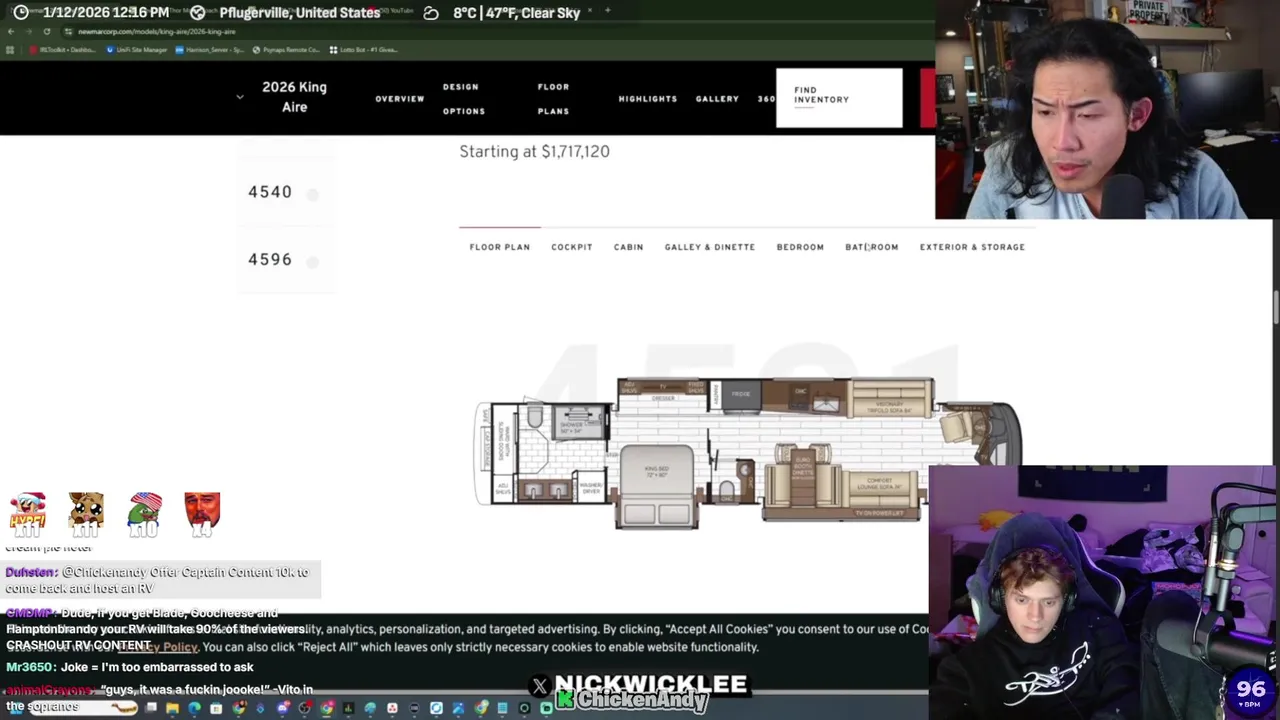Open the Lotto Bot bookmark

pos(363,49)
